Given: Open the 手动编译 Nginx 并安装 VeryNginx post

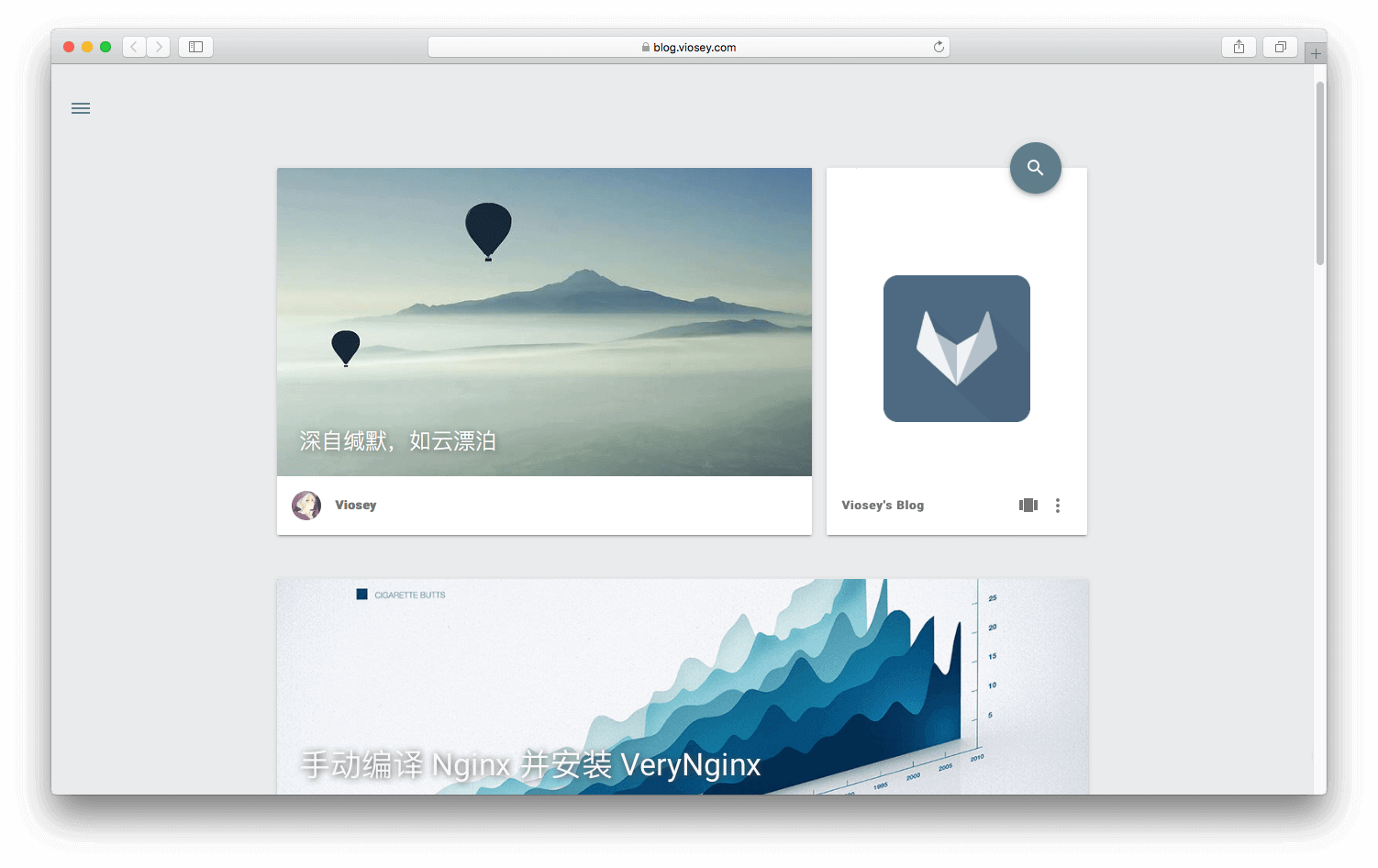Looking at the screenshot, I should coord(530,764).
